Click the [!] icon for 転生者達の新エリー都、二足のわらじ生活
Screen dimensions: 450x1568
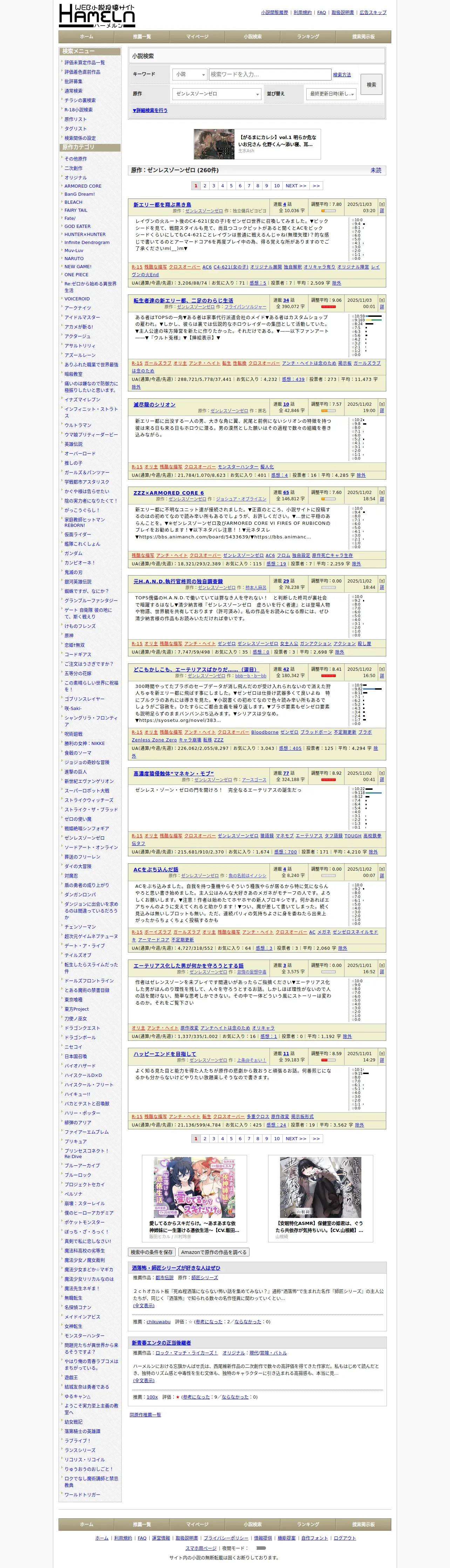coord(382,300)
